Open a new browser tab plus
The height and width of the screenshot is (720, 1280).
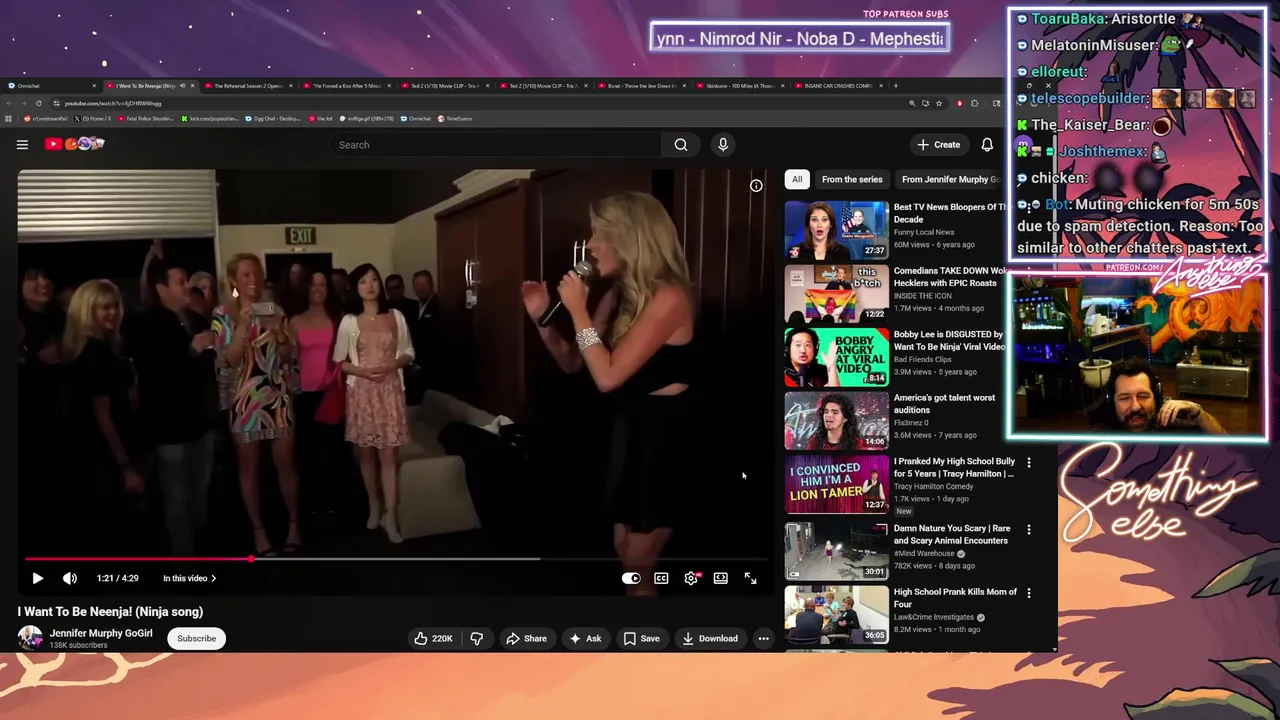tap(896, 86)
